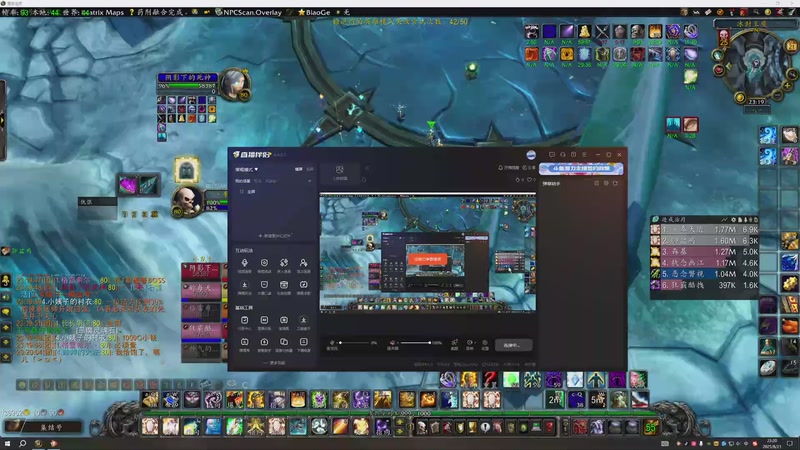Open Matrix Maps in the top info bar
The height and width of the screenshot is (450, 800).
(x=103, y=12)
